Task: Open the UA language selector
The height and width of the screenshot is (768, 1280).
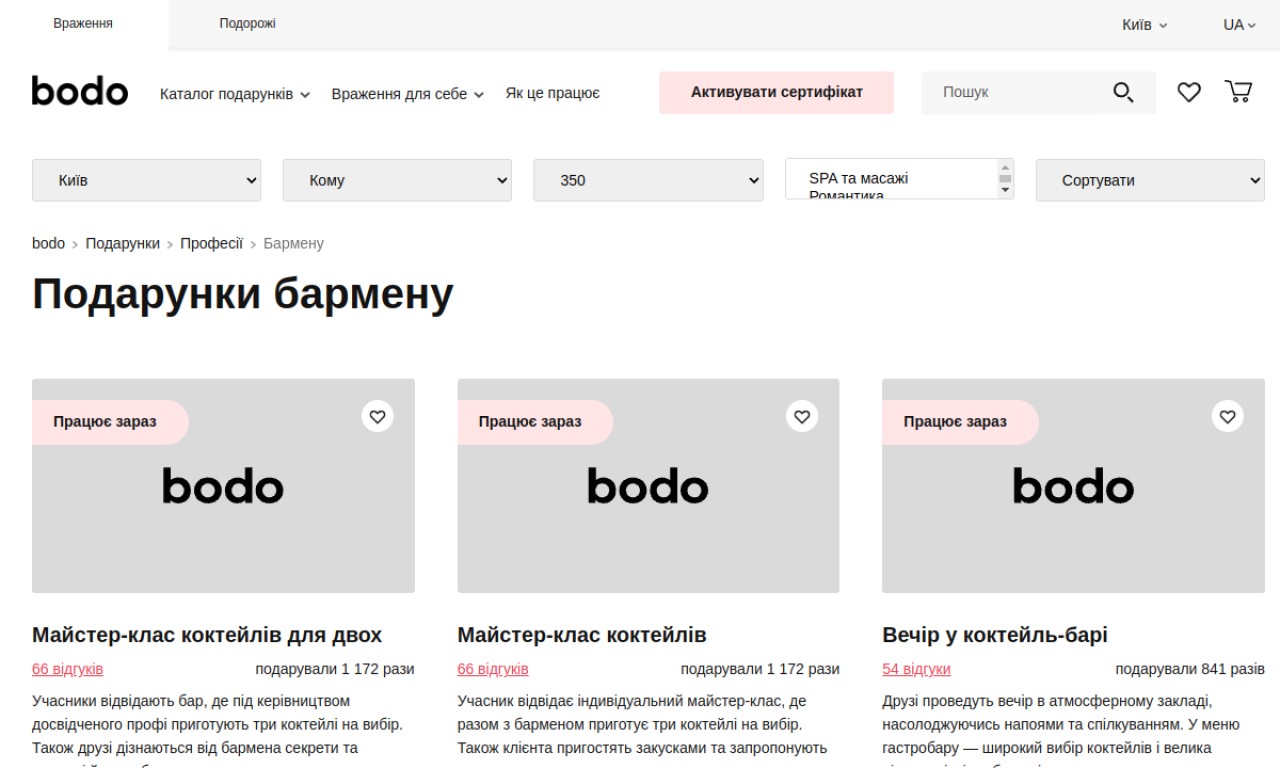Action: (1239, 24)
